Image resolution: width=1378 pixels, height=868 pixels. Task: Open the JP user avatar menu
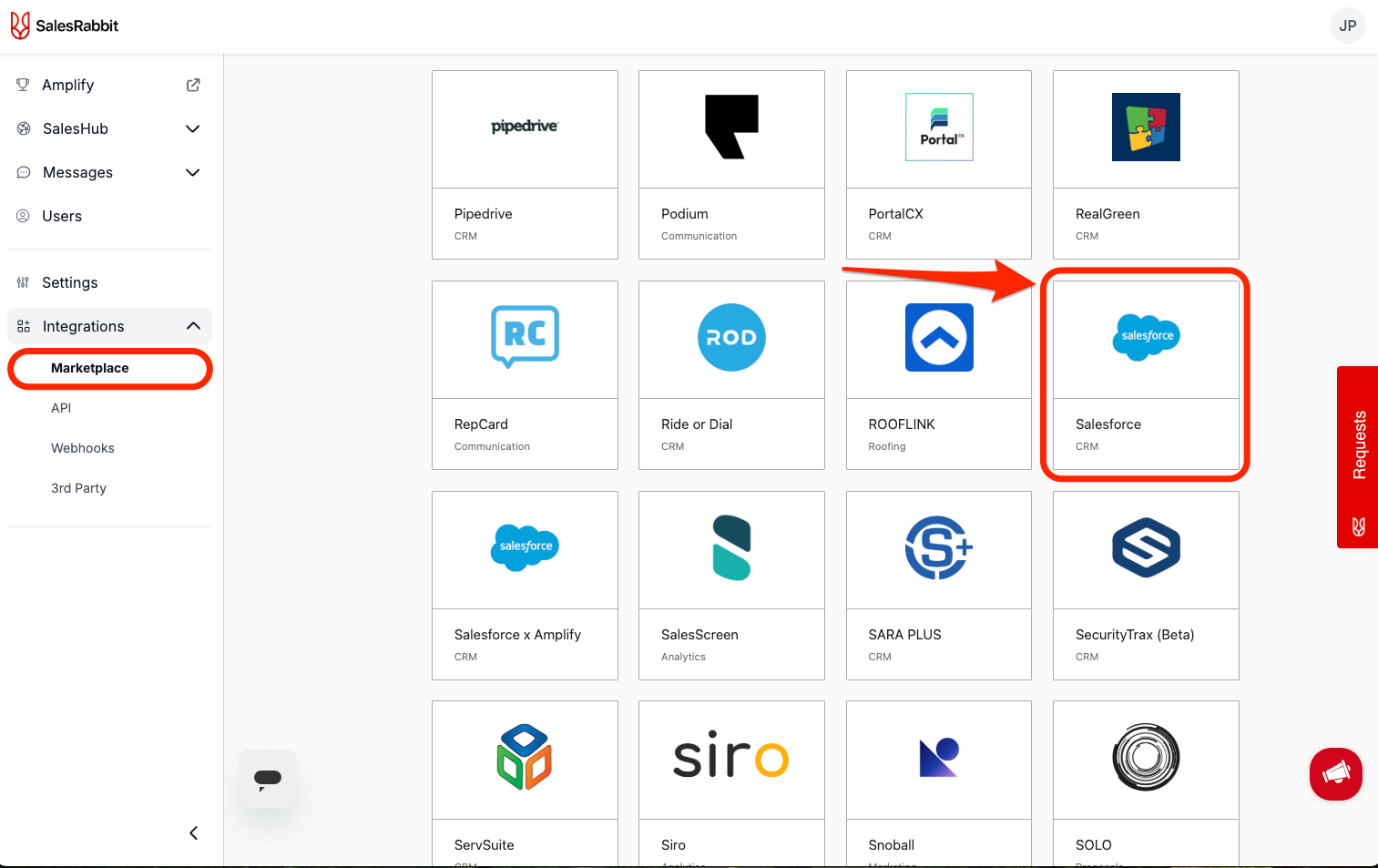(1347, 26)
